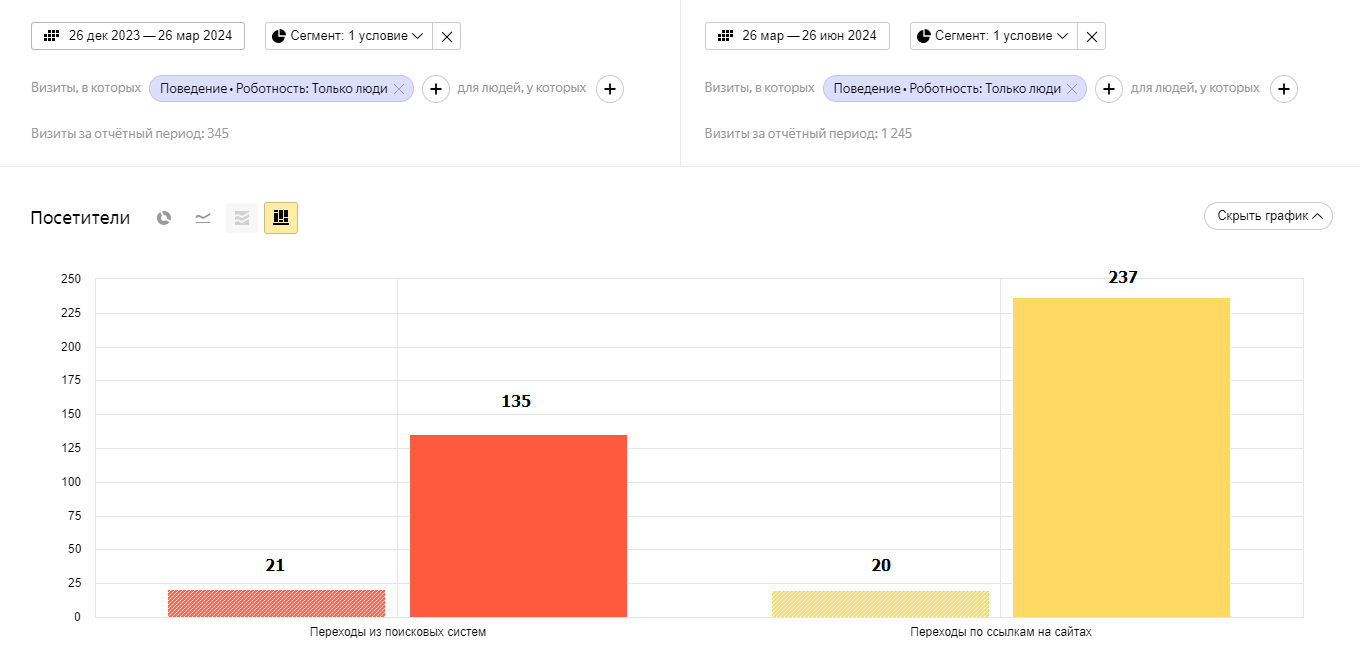
Task: Open the left 'Сегмент: 1 условие' dropdown
Action: point(349,36)
